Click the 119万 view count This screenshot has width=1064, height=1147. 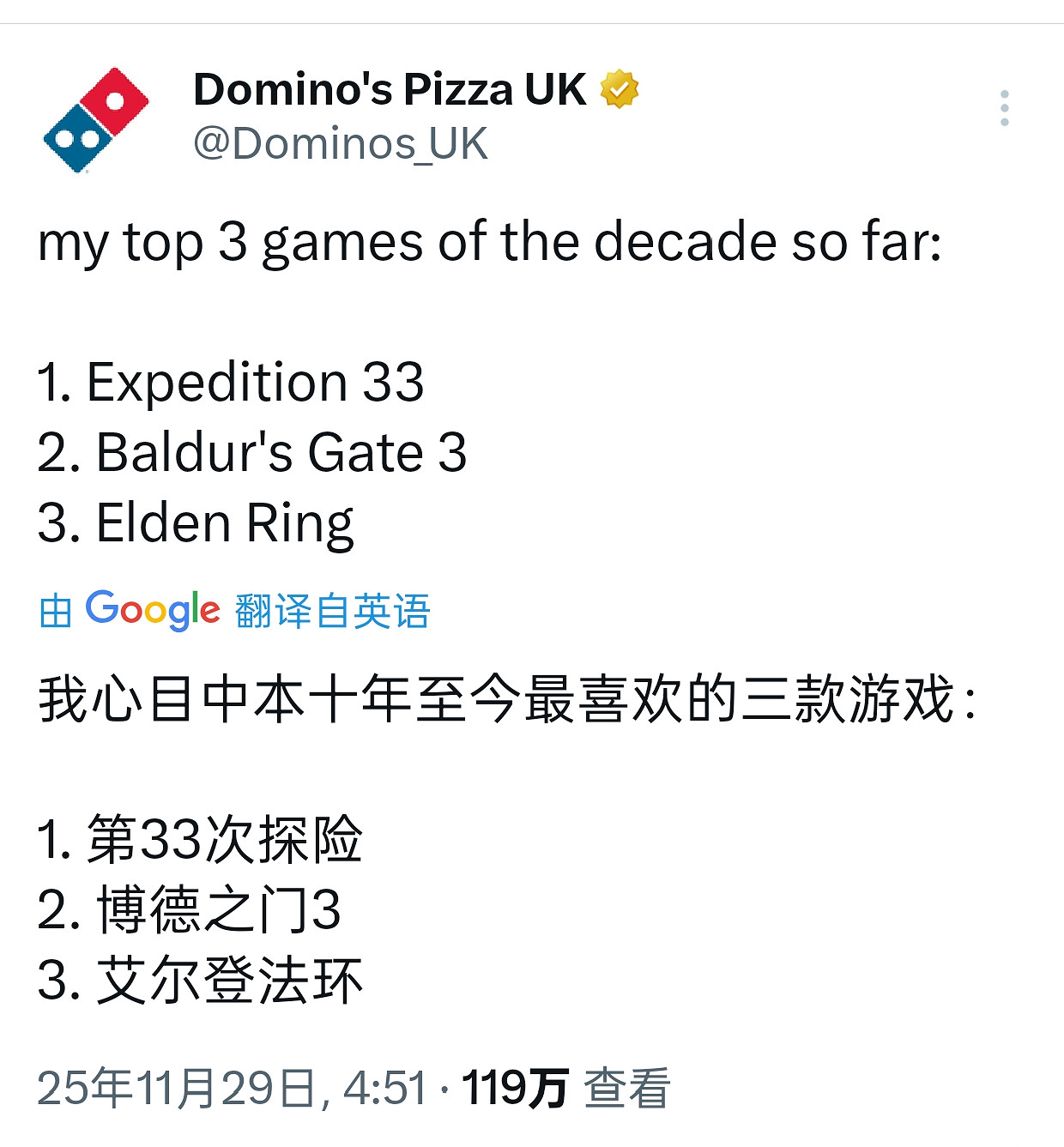[515, 1088]
